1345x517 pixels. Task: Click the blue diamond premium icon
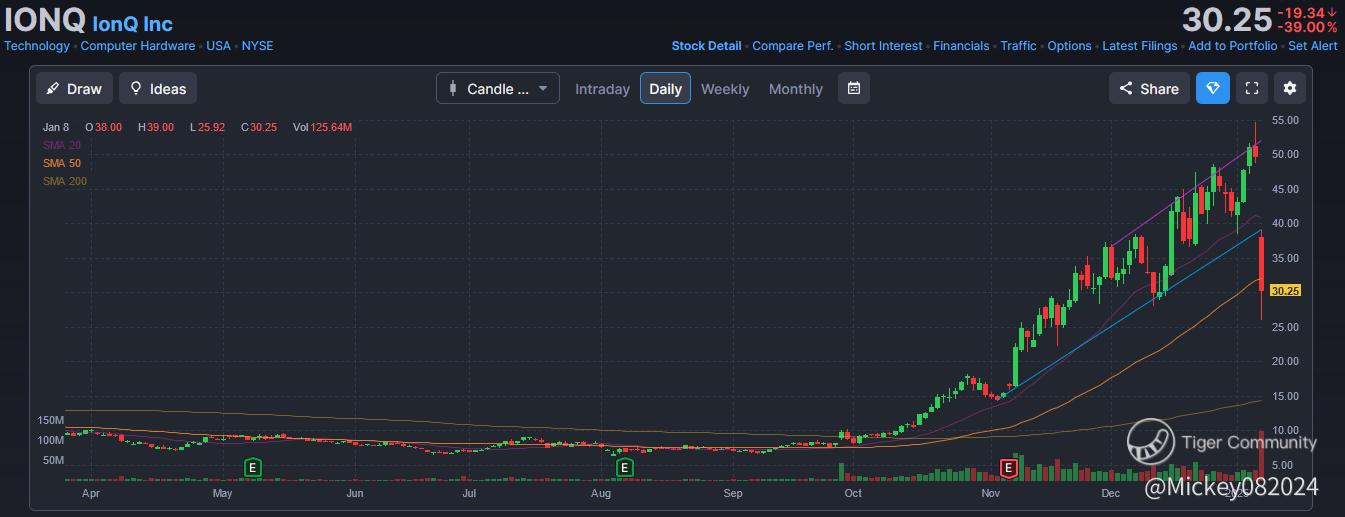(1213, 88)
